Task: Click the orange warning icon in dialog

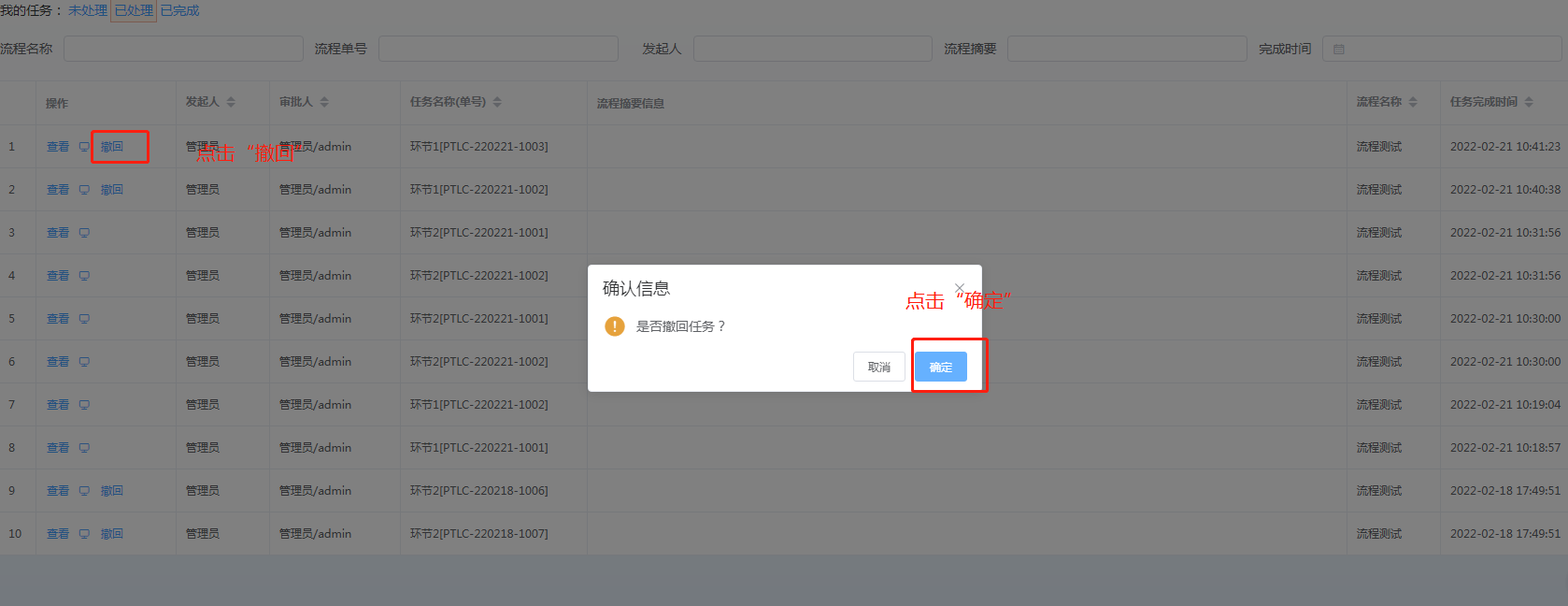Action: coord(614,326)
